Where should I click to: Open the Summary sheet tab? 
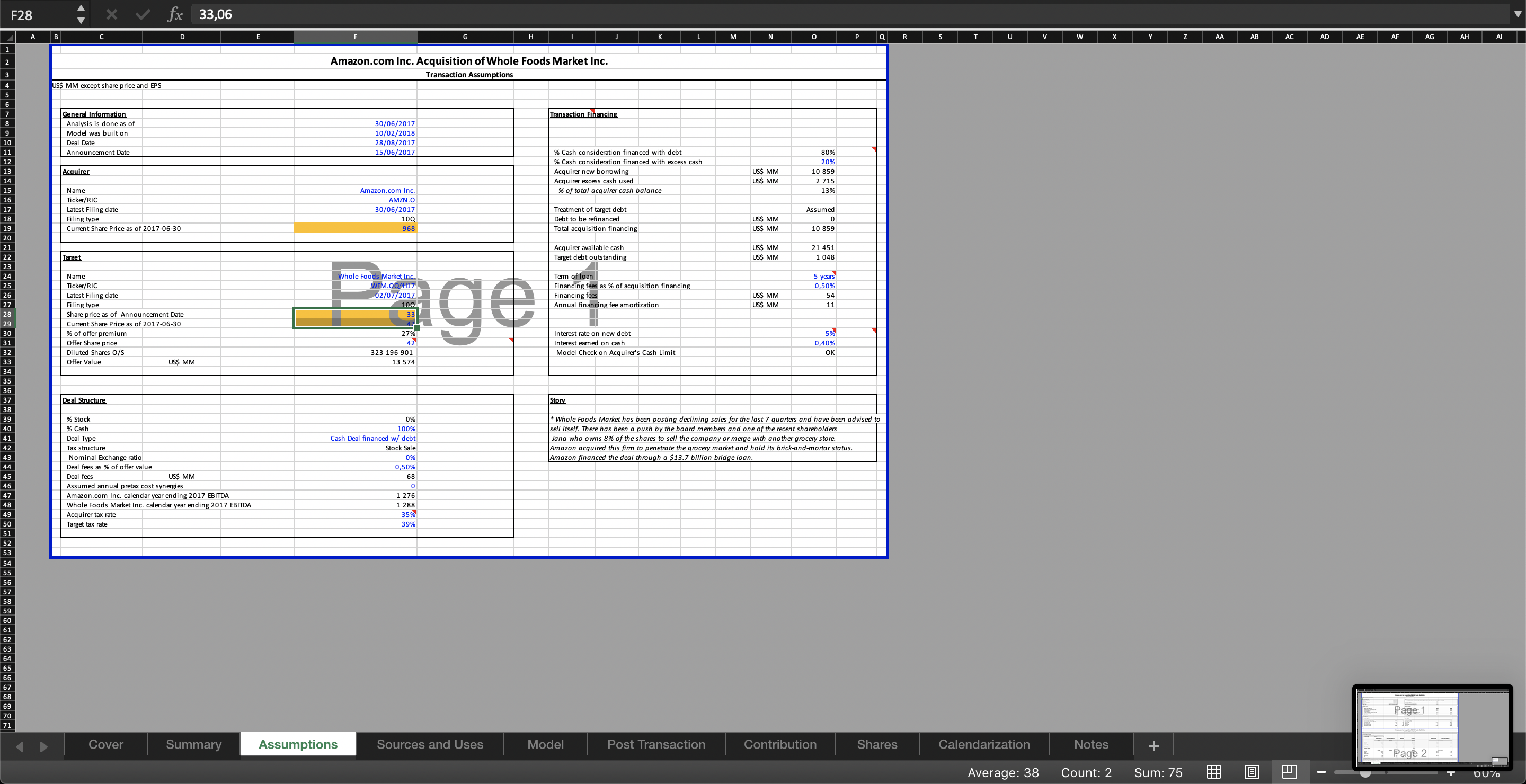(194, 744)
